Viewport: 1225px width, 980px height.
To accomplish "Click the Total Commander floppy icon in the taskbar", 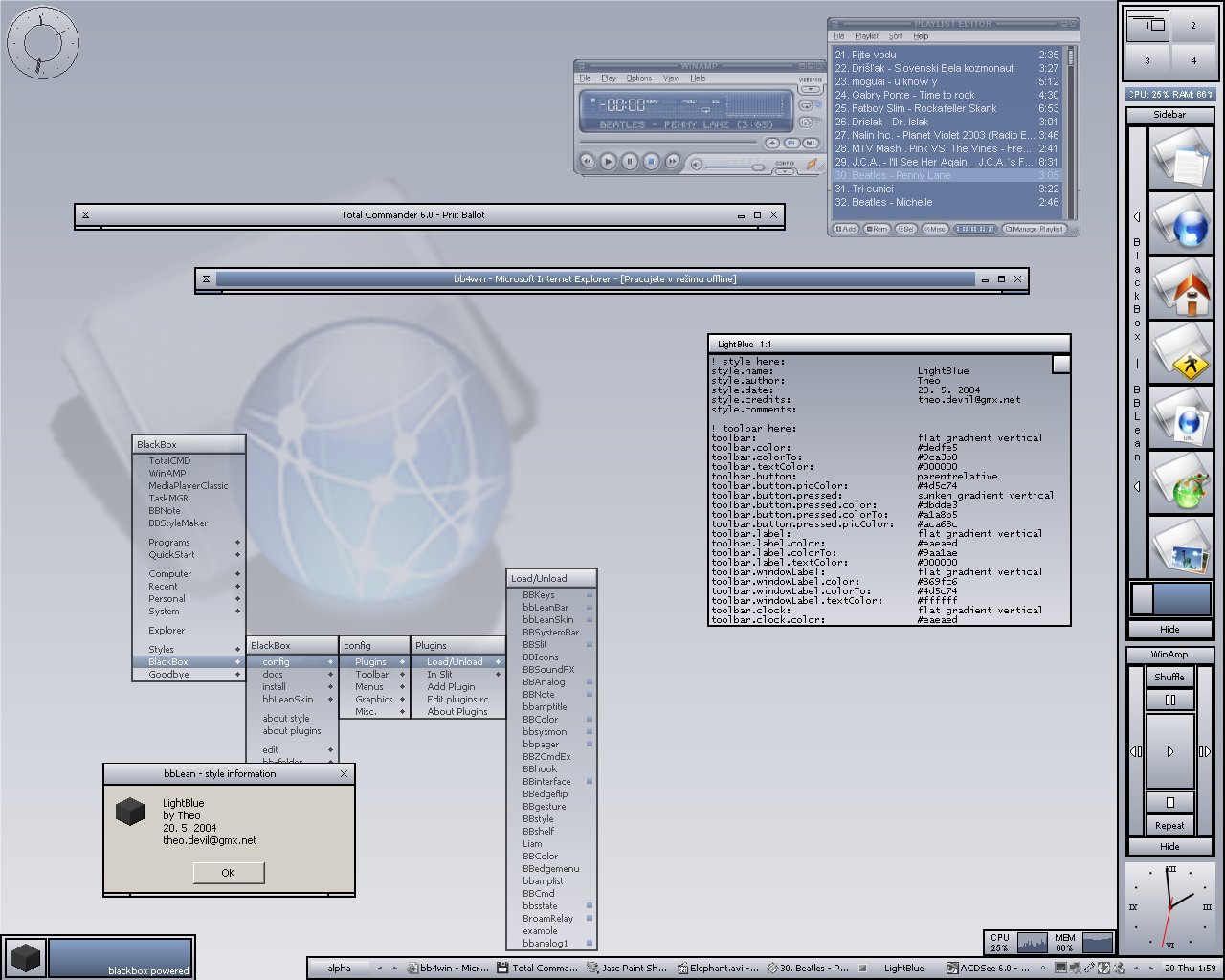I will coord(502,968).
